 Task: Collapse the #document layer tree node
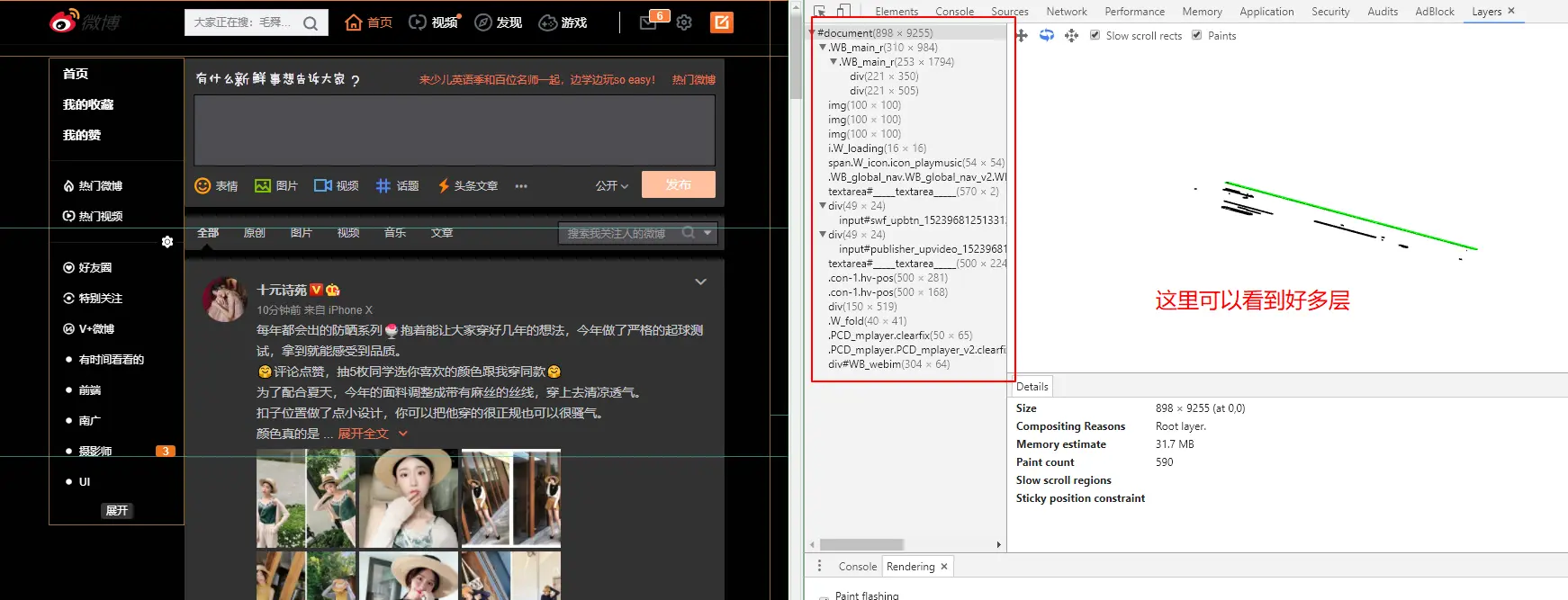pyautogui.click(x=811, y=32)
